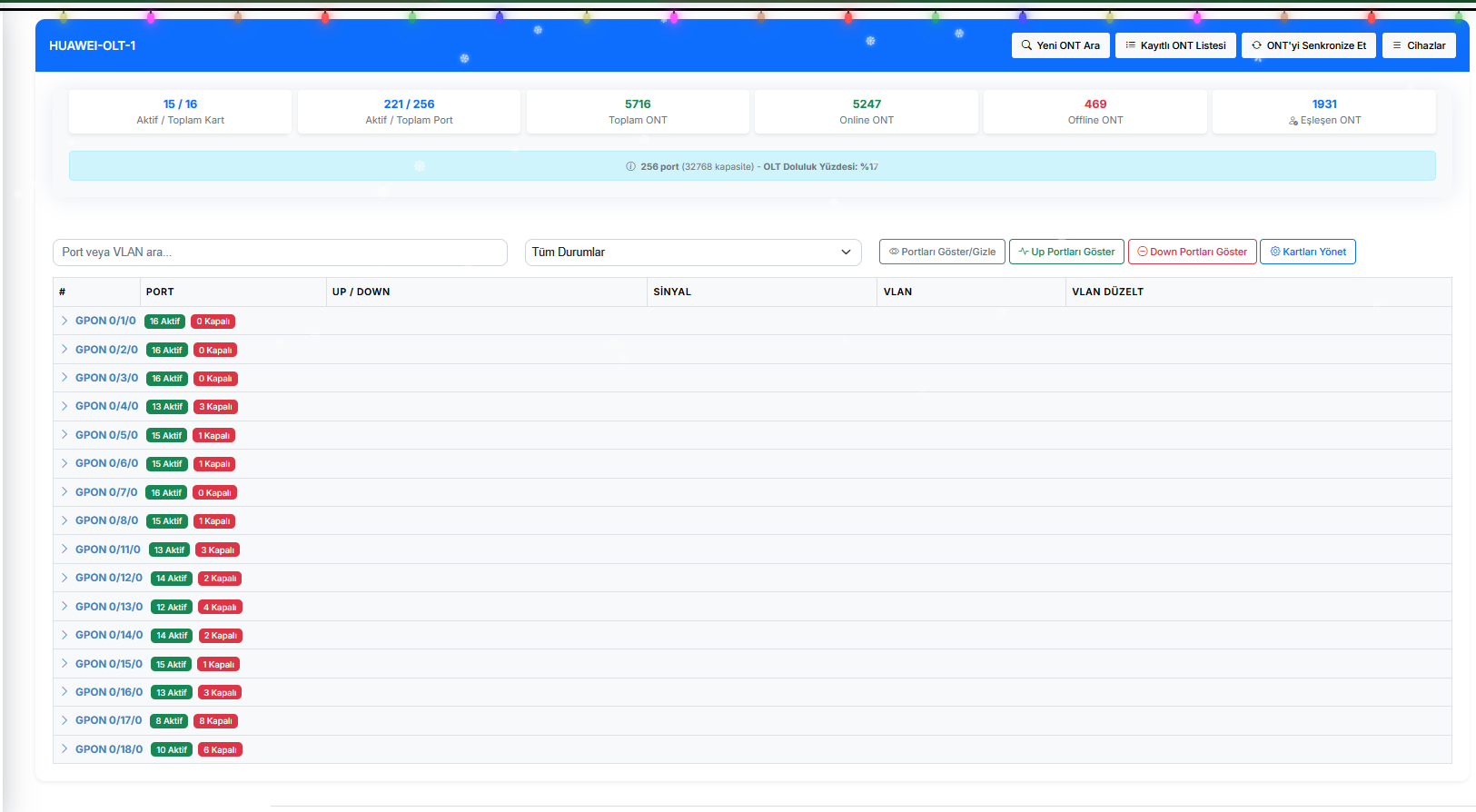1476x812 pixels.
Task: Click the VLAN DÜZELT column header
Action: tap(1107, 292)
